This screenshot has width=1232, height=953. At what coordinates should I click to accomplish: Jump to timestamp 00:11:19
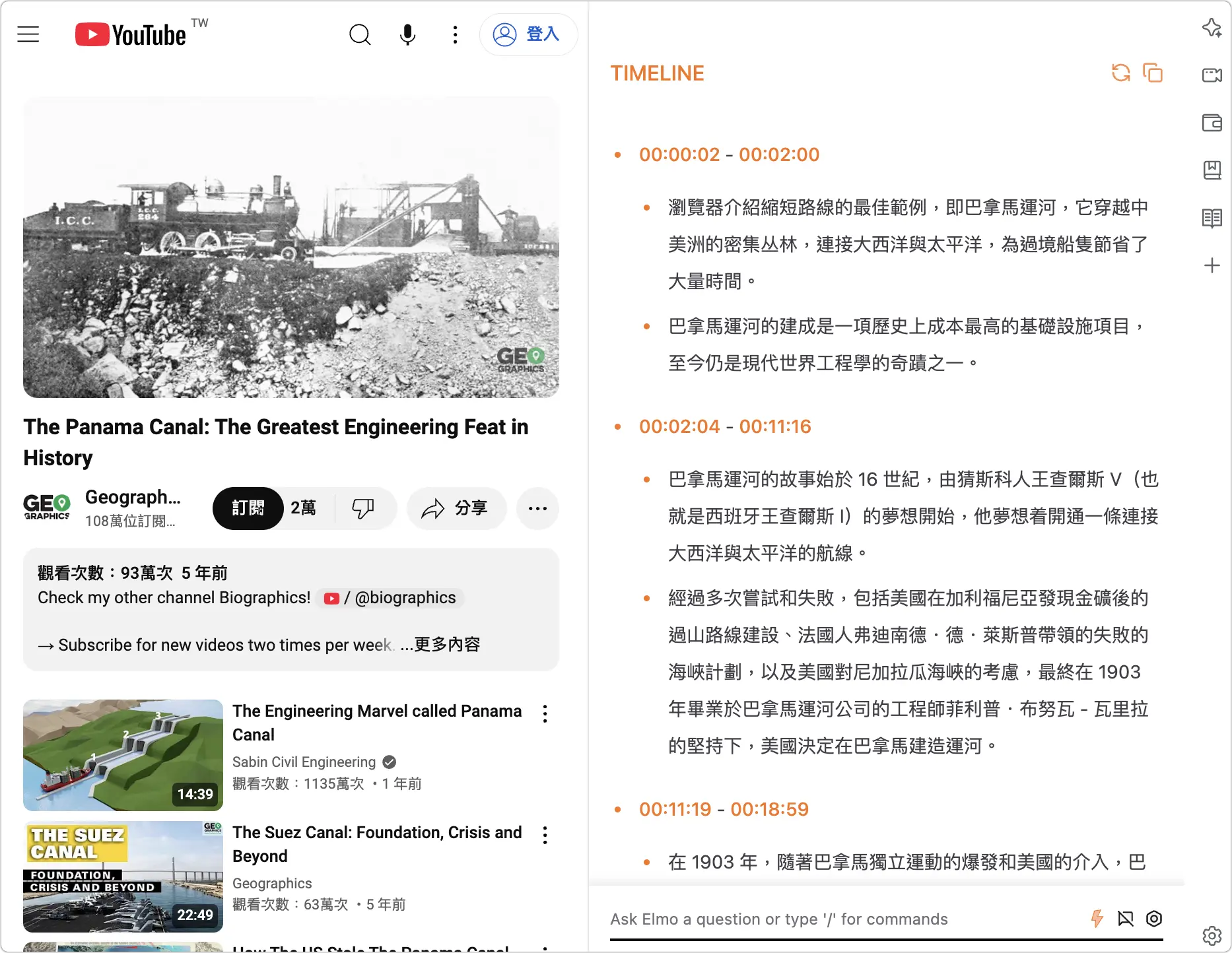click(x=675, y=809)
